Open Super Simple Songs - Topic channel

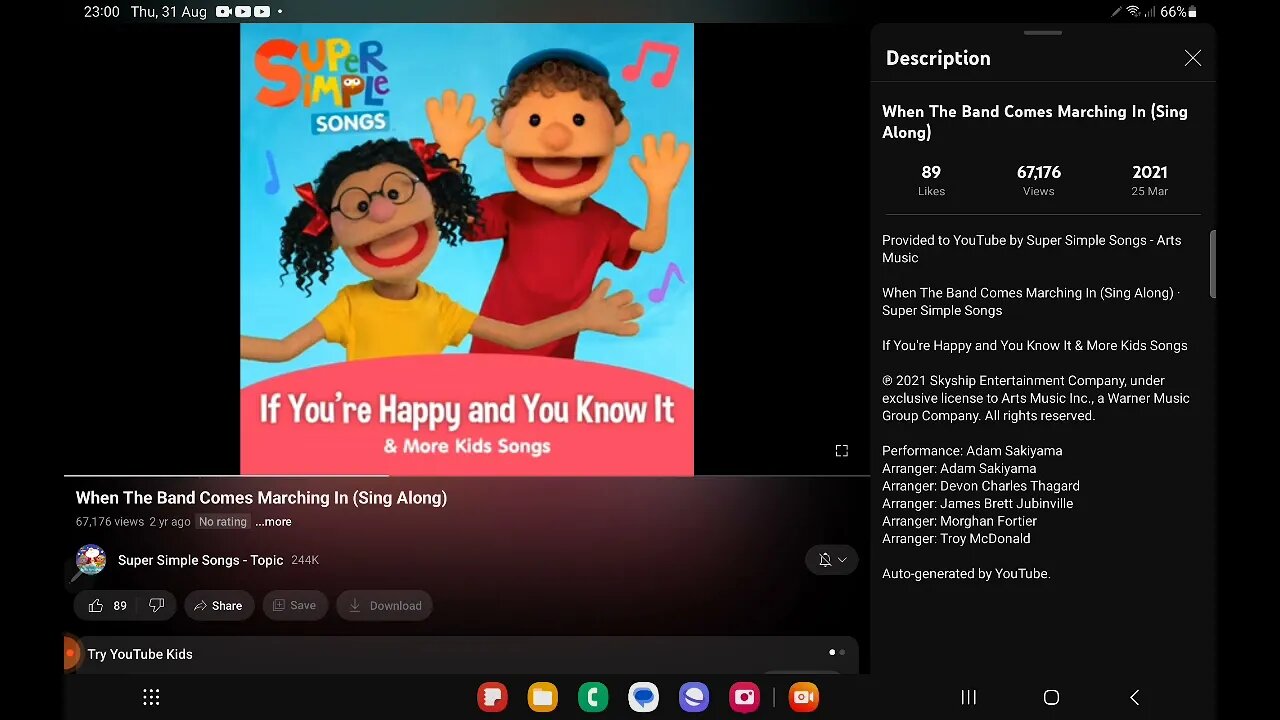200,560
